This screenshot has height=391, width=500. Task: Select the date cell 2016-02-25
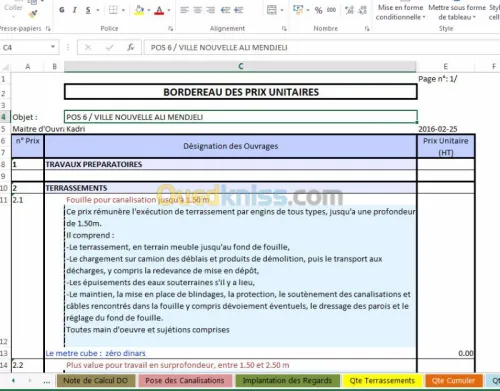click(x=446, y=129)
